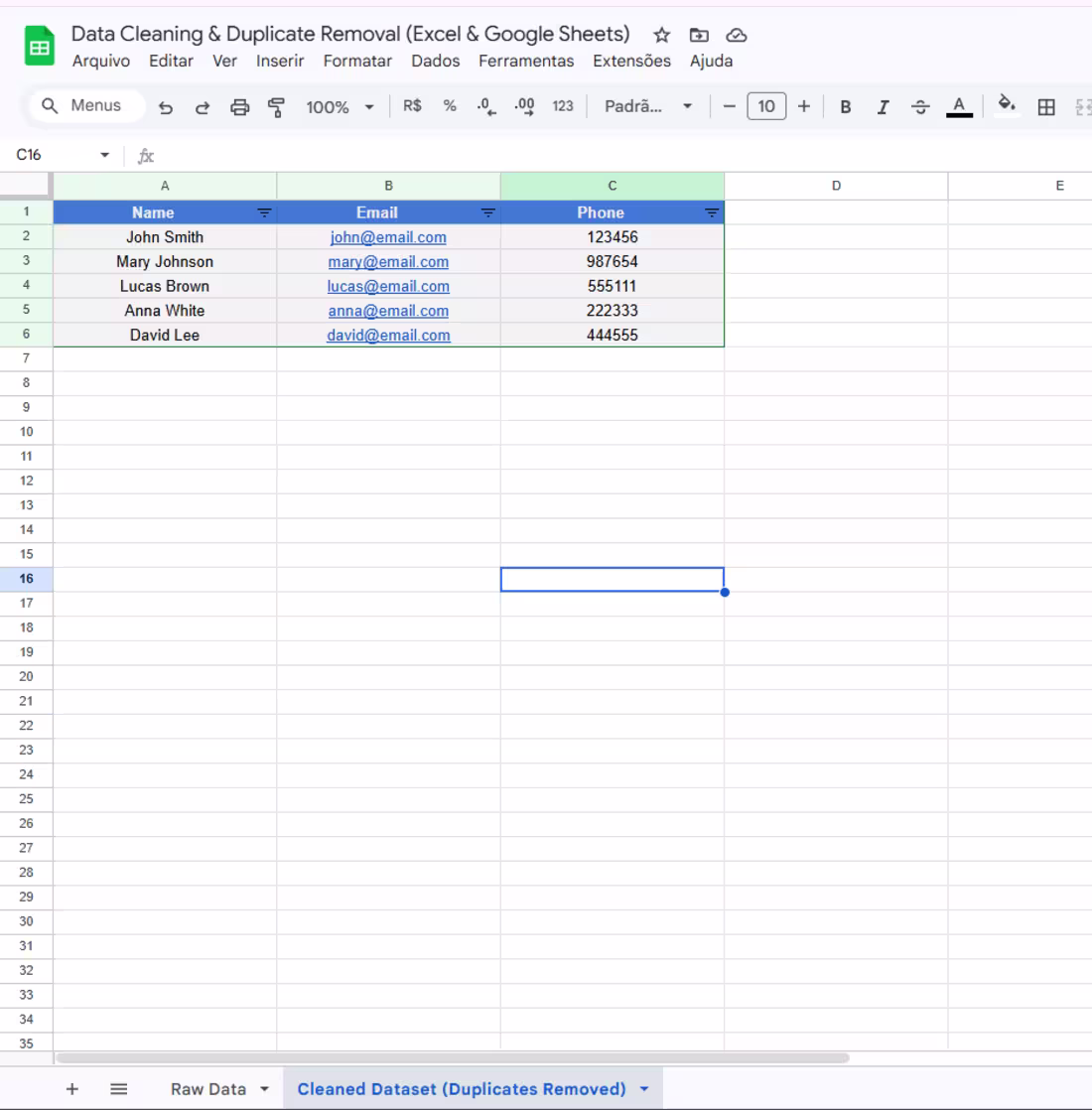The height and width of the screenshot is (1110, 1092).
Task: Star this spreadsheet
Action: 661,34
